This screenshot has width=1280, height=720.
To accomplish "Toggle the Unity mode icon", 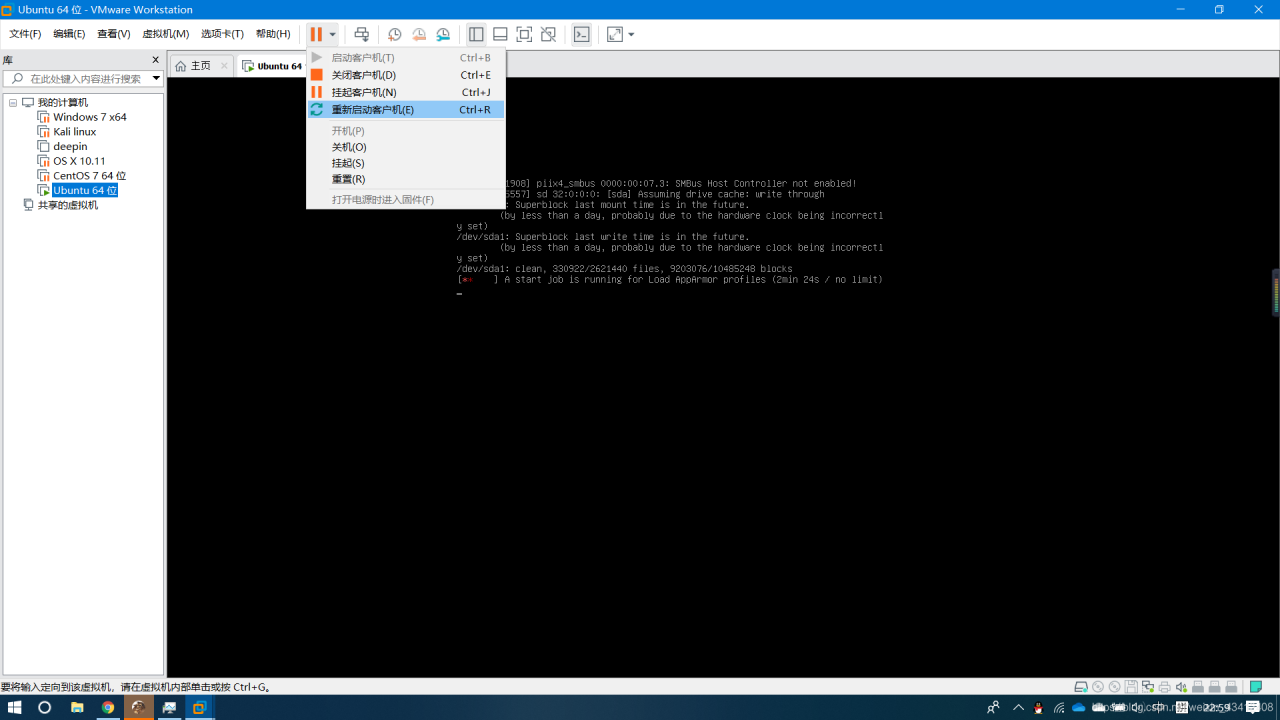I will (x=548, y=34).
